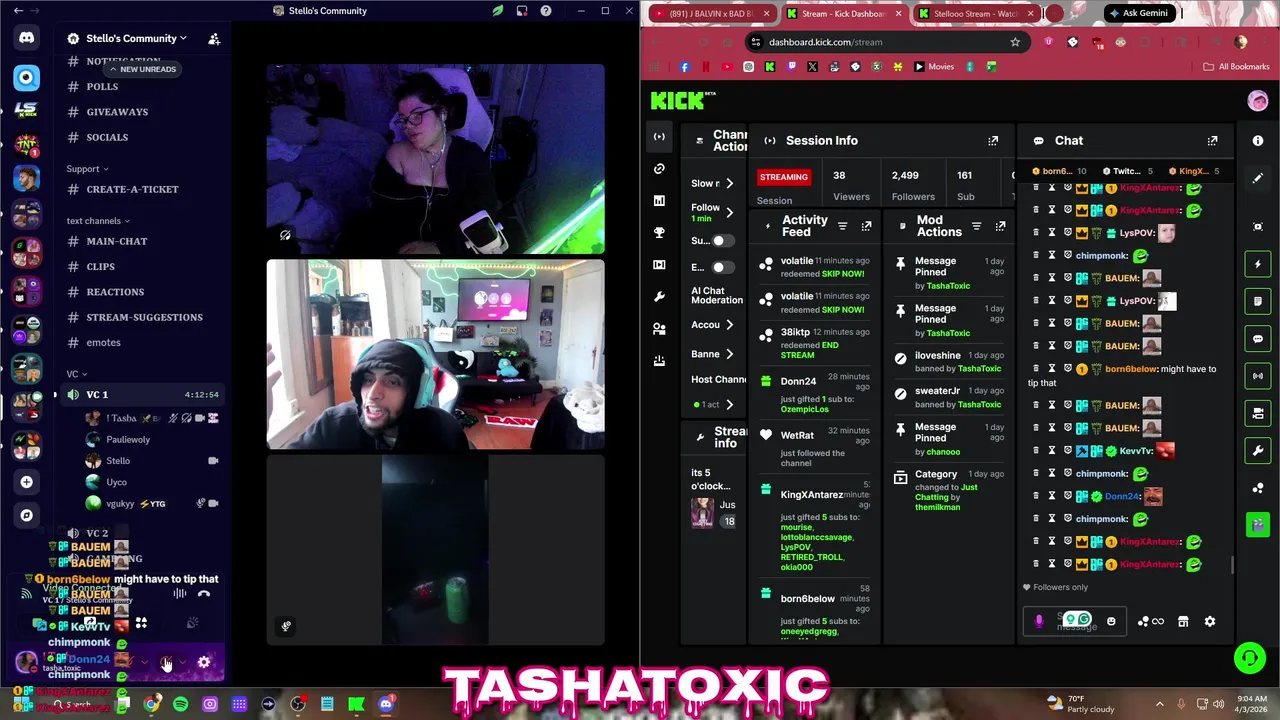
Task: Expand '1 act' host channel row
Action: 729,404
